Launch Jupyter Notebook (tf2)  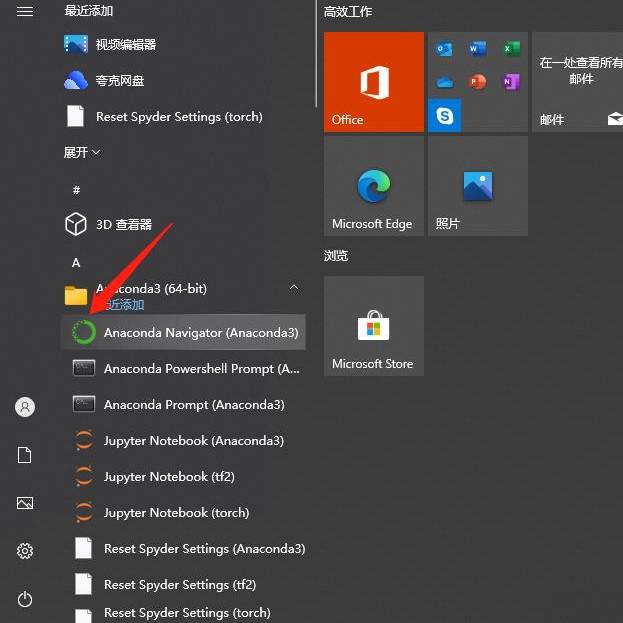pyautogui.click(x=183, y=476)
